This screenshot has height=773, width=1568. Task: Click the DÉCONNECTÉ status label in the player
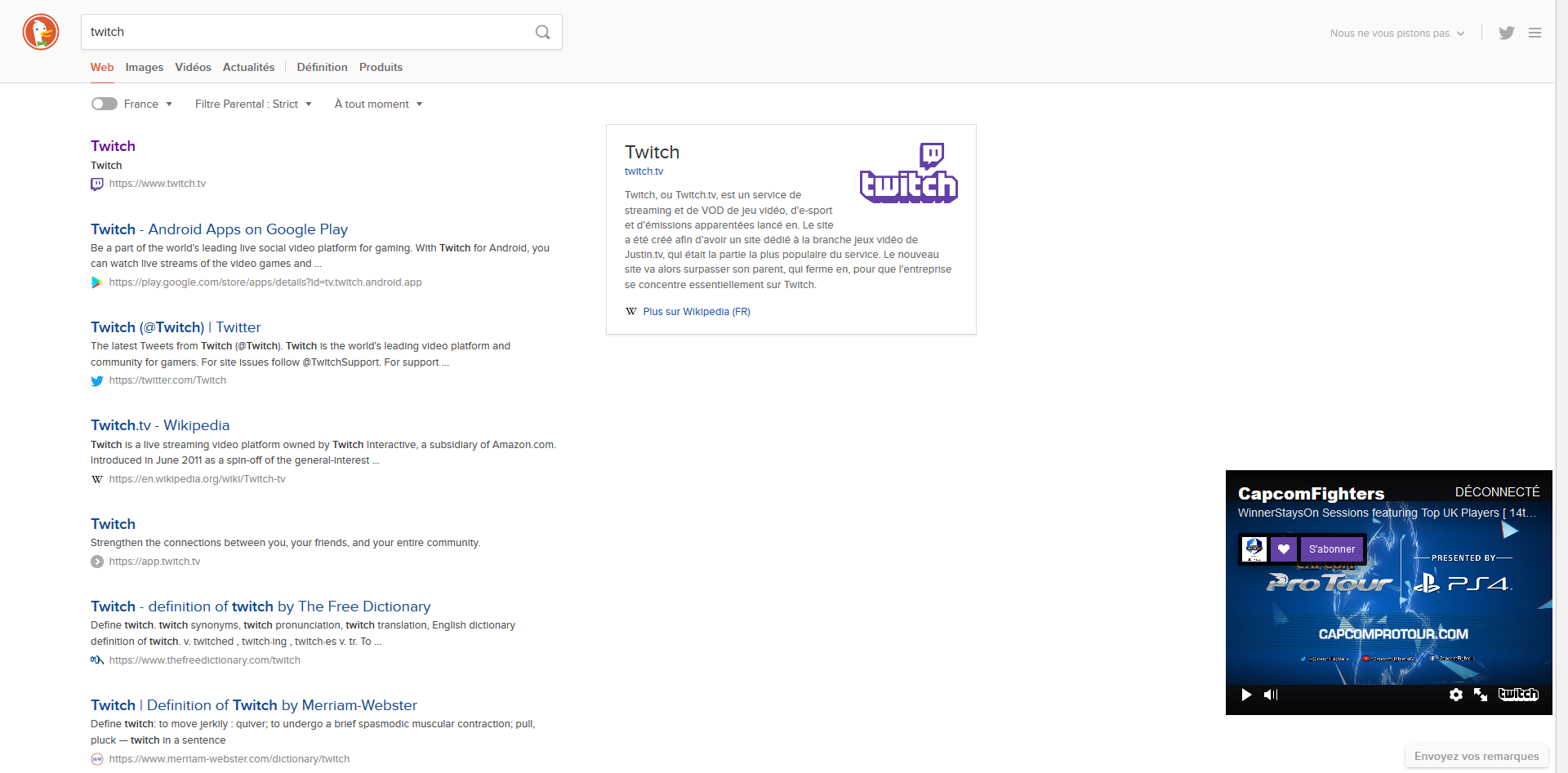1497,492
